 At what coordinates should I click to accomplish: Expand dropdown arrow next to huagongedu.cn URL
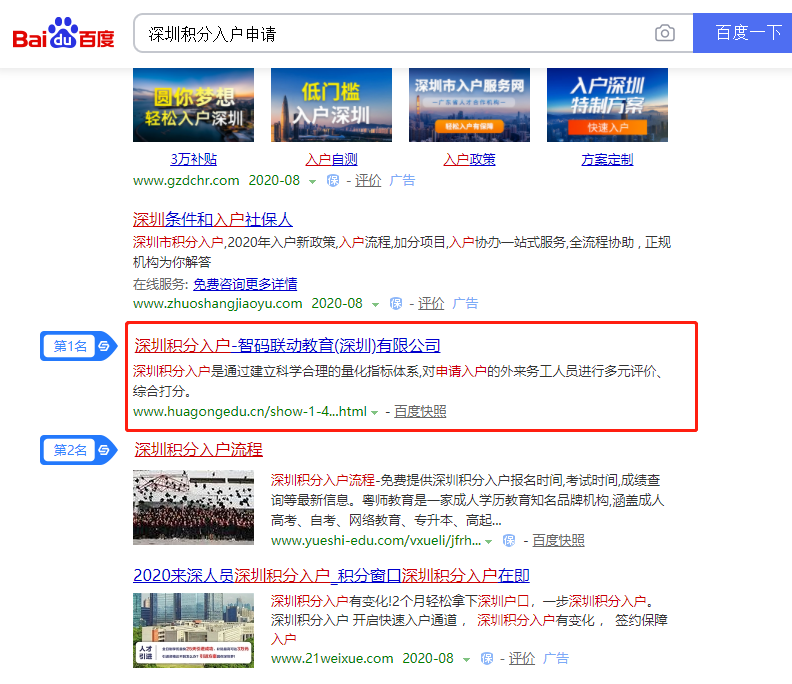pyautogui.click(x=374, y=412)
